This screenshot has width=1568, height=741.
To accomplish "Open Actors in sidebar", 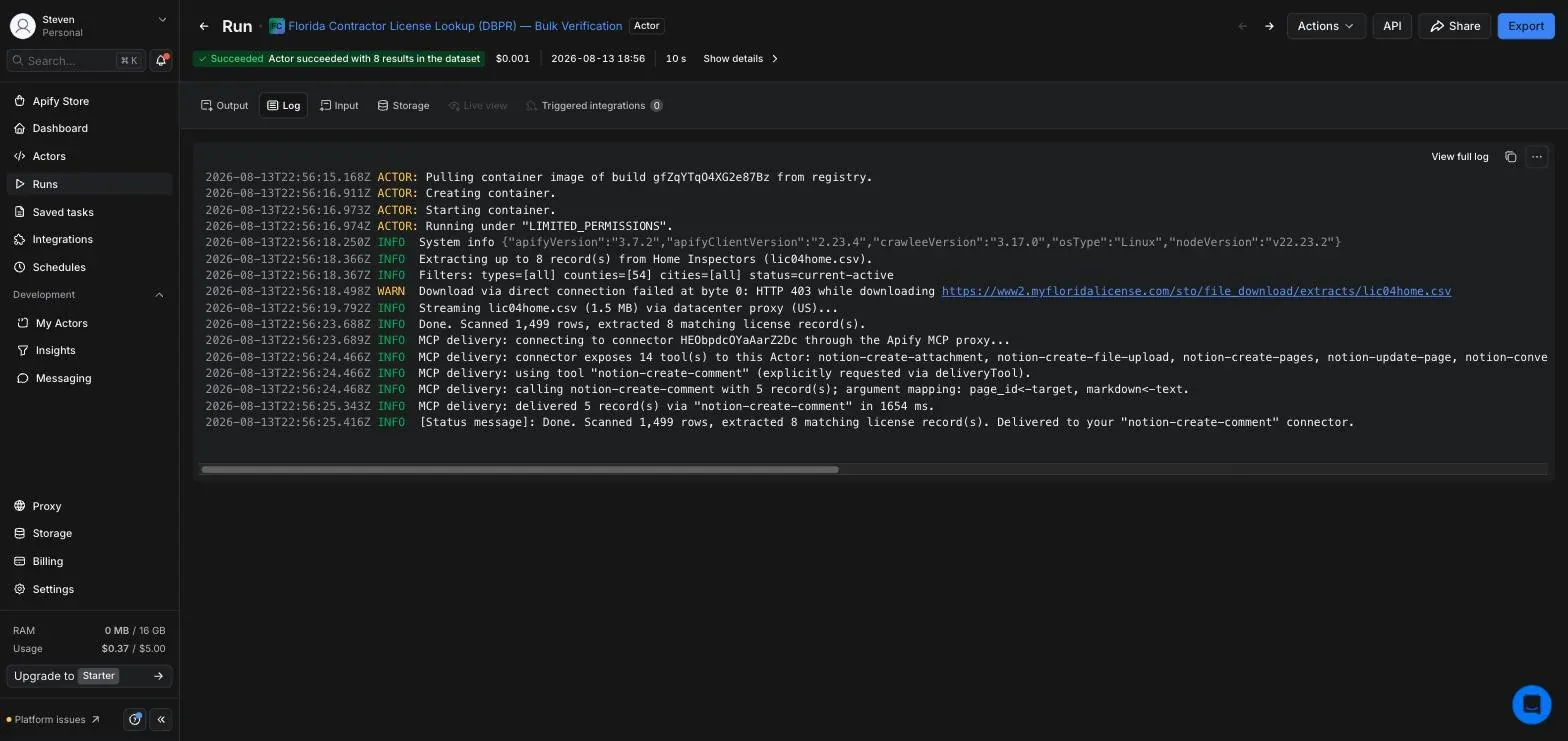I will 89,156.
